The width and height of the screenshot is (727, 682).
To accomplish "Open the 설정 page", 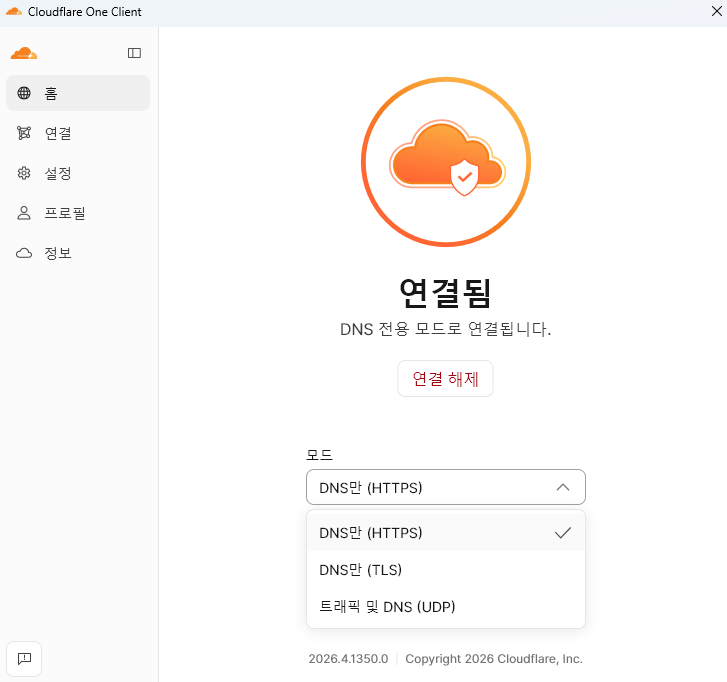I will tap(78, 173).
